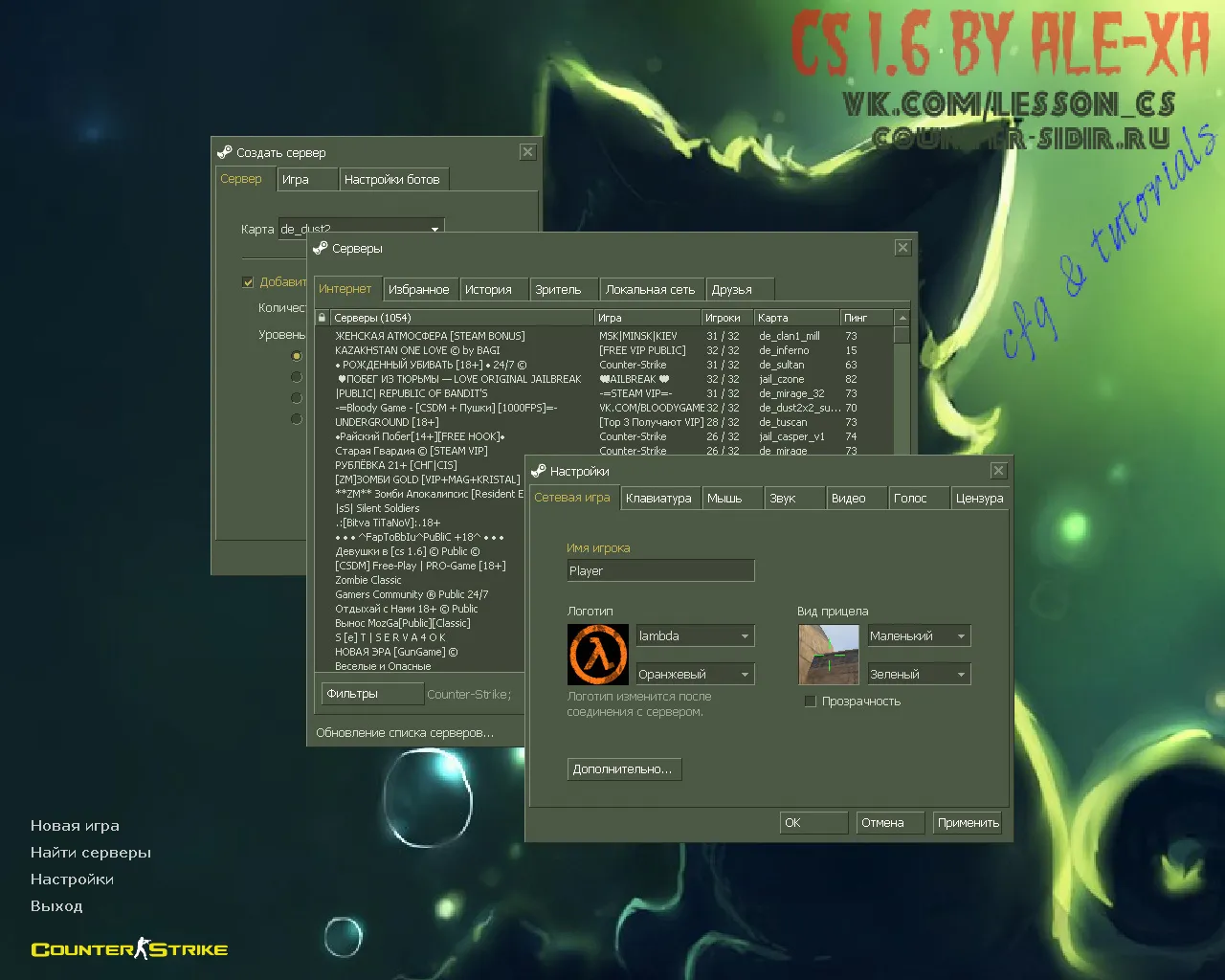The image size is (1225, 980).
Task: Click the orange lambda logo preview
Action: pyautogui.click(x=597, y=654)
